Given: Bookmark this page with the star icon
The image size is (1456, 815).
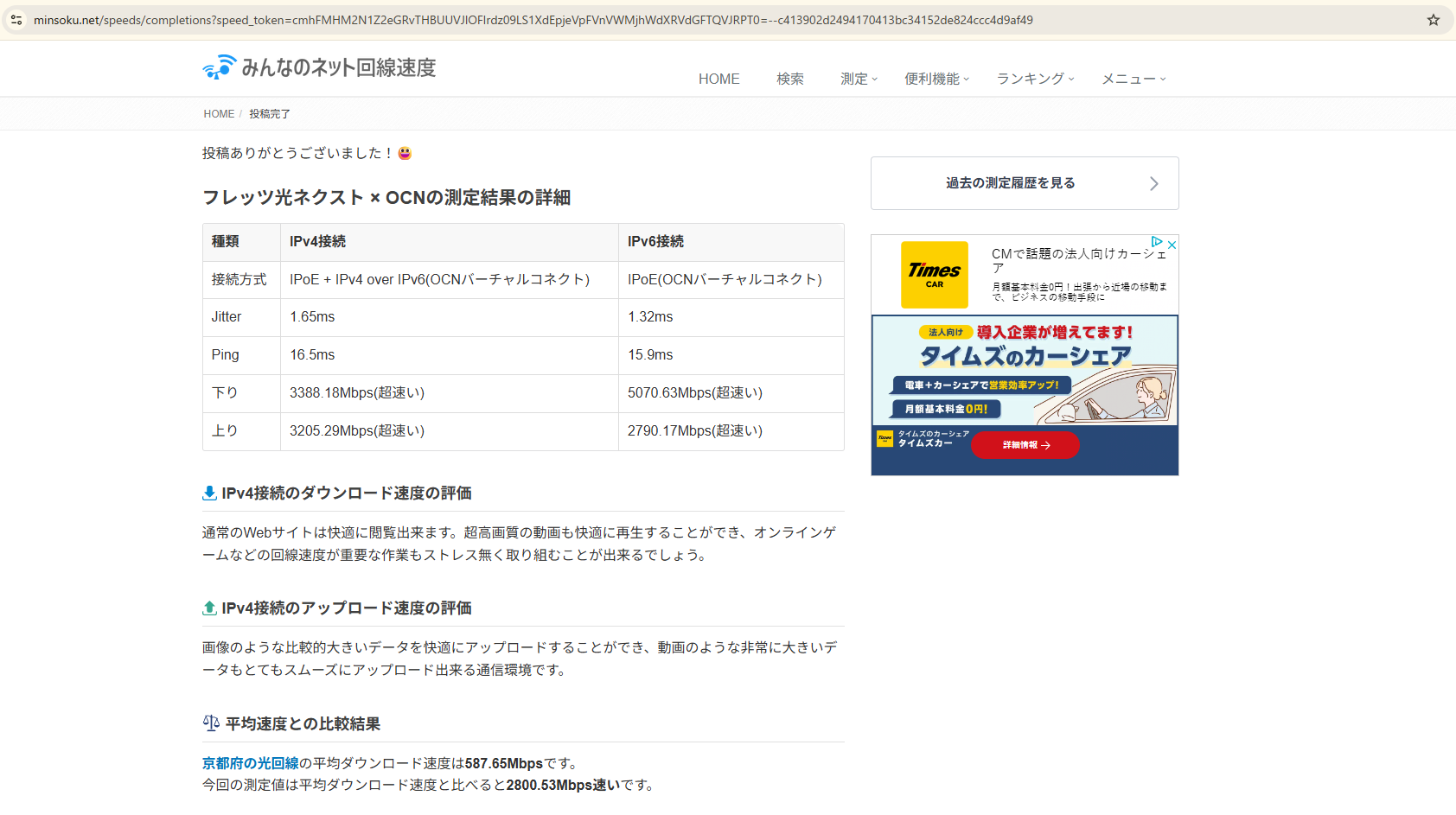Looking at the screenshot, I should (1433, 20).
